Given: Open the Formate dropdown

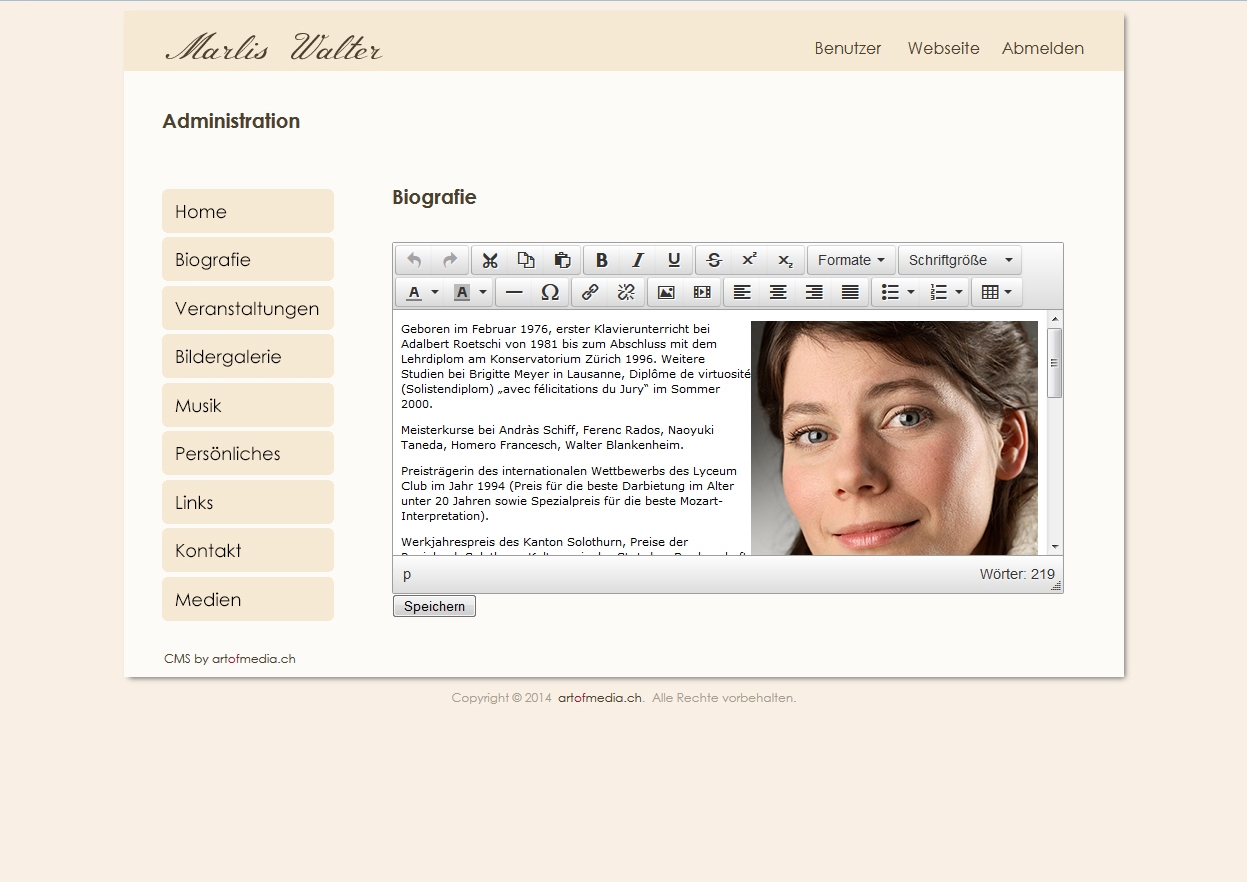Looking at the screenshot, I should click(851, 261).
